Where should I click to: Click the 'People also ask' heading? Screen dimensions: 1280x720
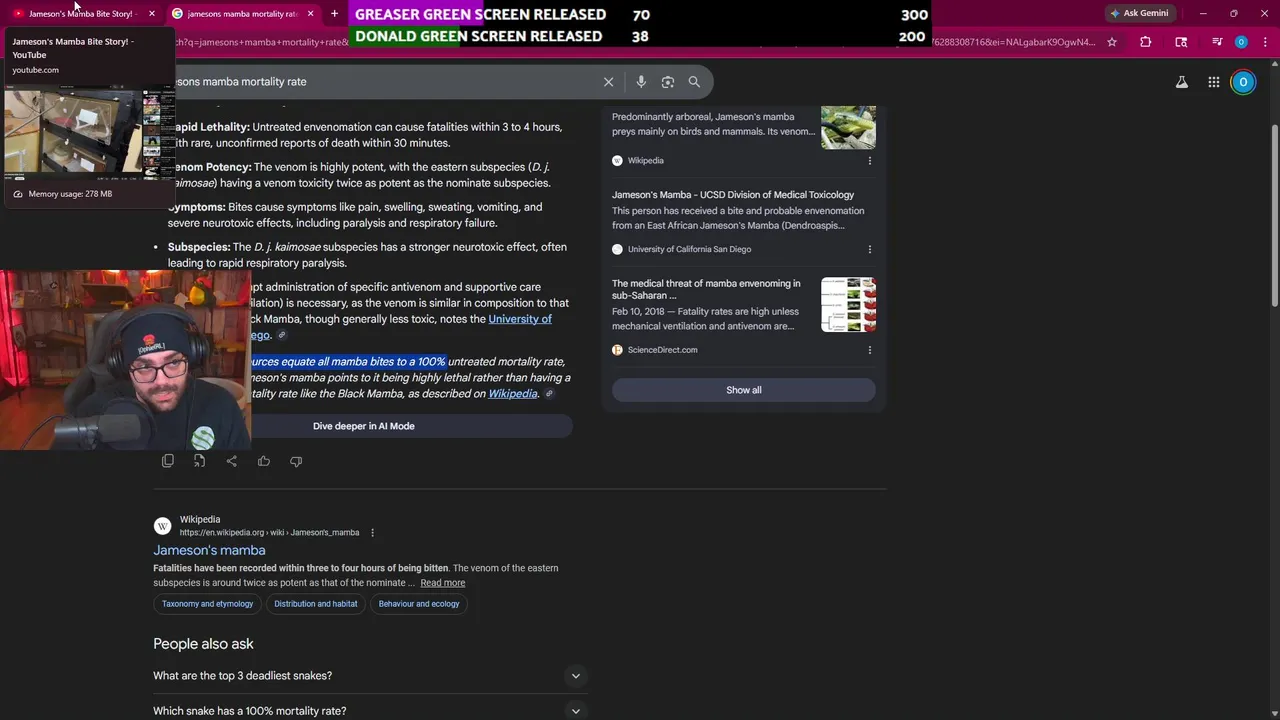[203, 644]
